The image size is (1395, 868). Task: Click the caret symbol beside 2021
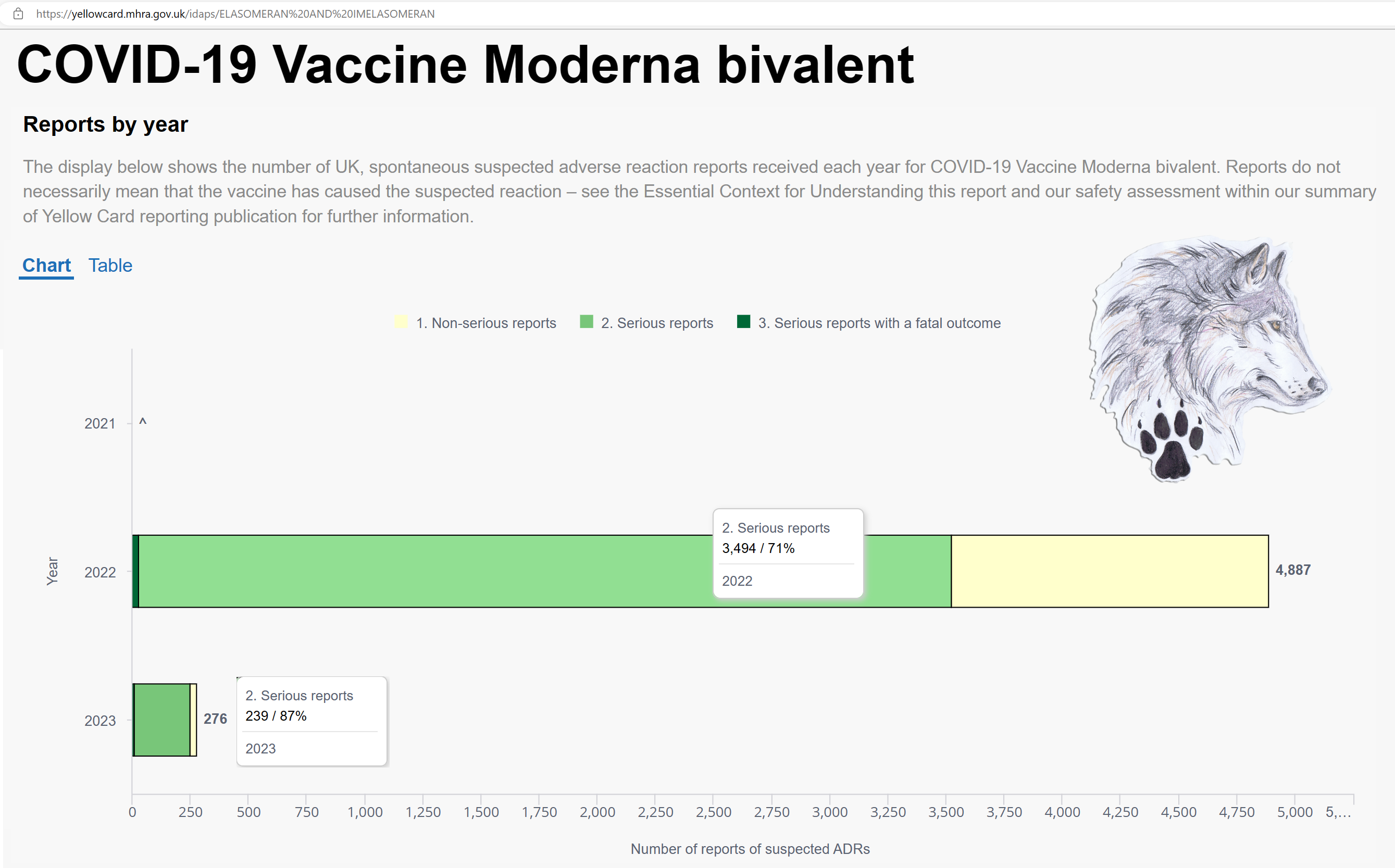point(143,422)
